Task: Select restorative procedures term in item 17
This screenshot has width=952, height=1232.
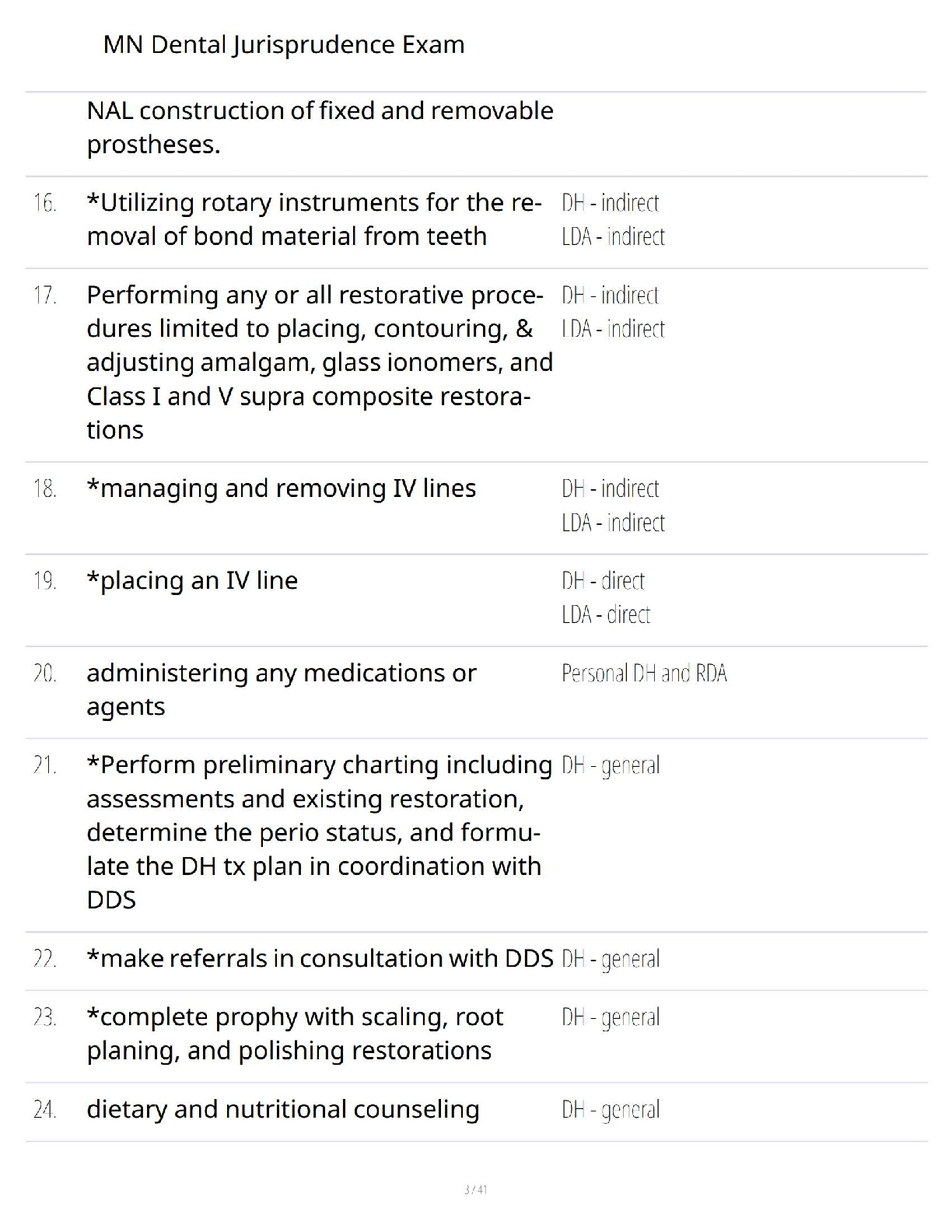Action: [320, 362]
